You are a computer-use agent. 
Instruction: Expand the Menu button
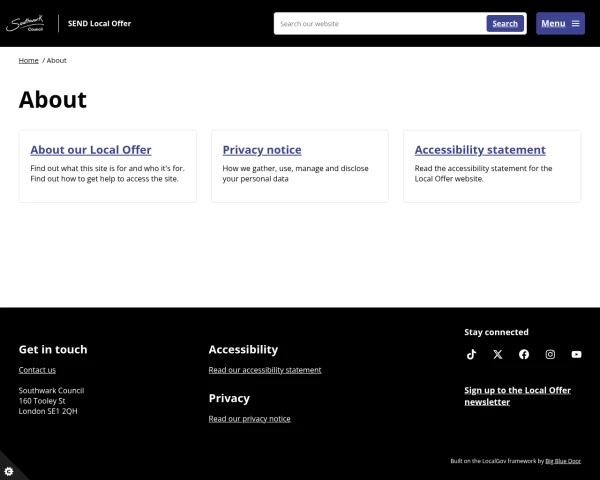click(x=560, y=23)
